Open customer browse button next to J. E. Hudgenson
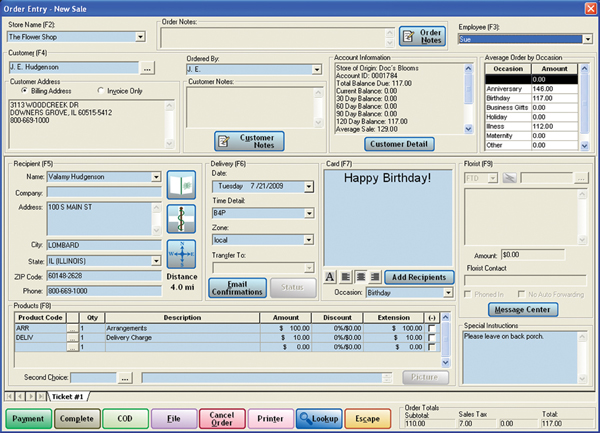The image size is (600, 433). [x=147, y=68]
